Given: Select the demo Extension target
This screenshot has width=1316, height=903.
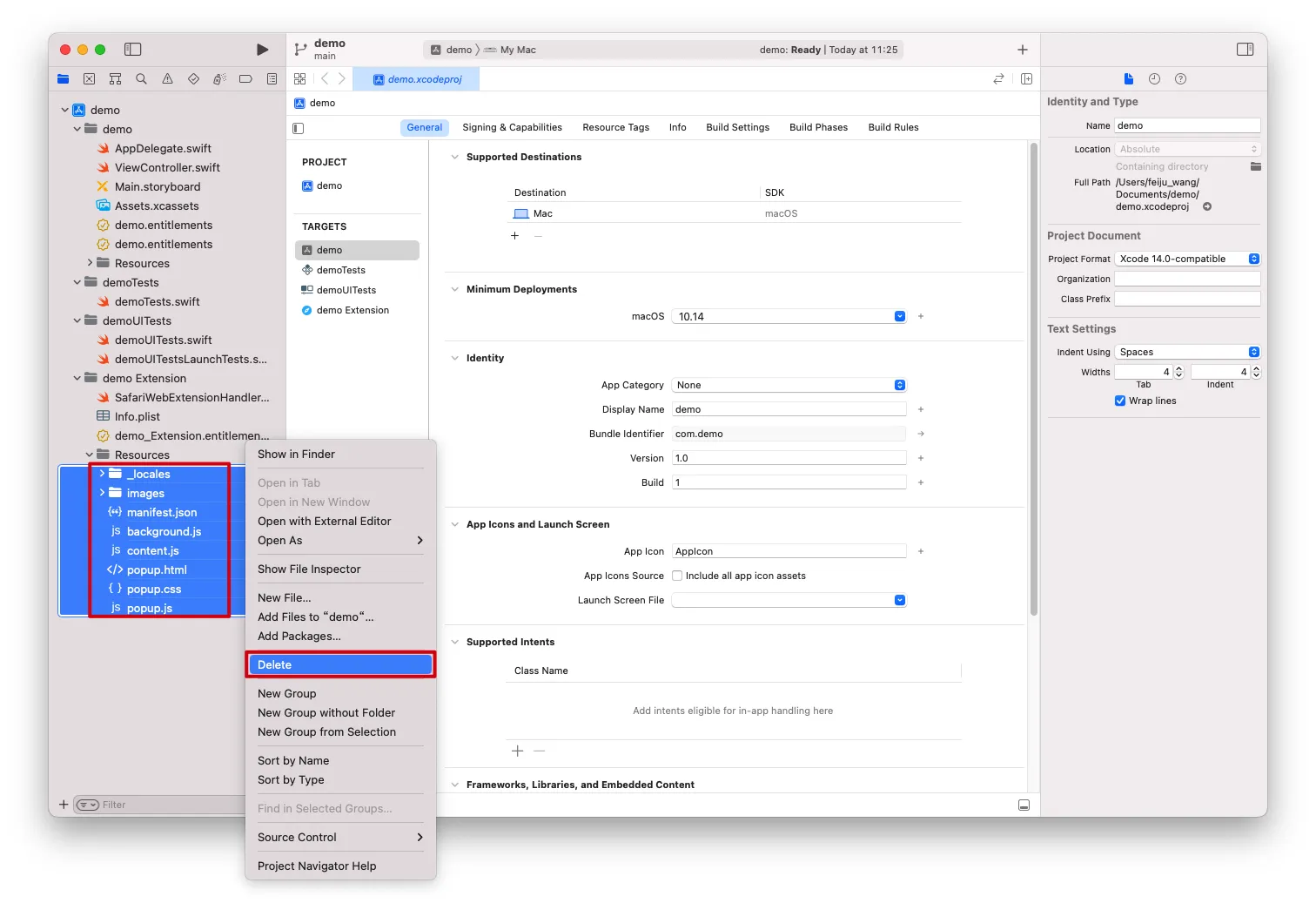Looking at the screenshot, I should [357, 310].
